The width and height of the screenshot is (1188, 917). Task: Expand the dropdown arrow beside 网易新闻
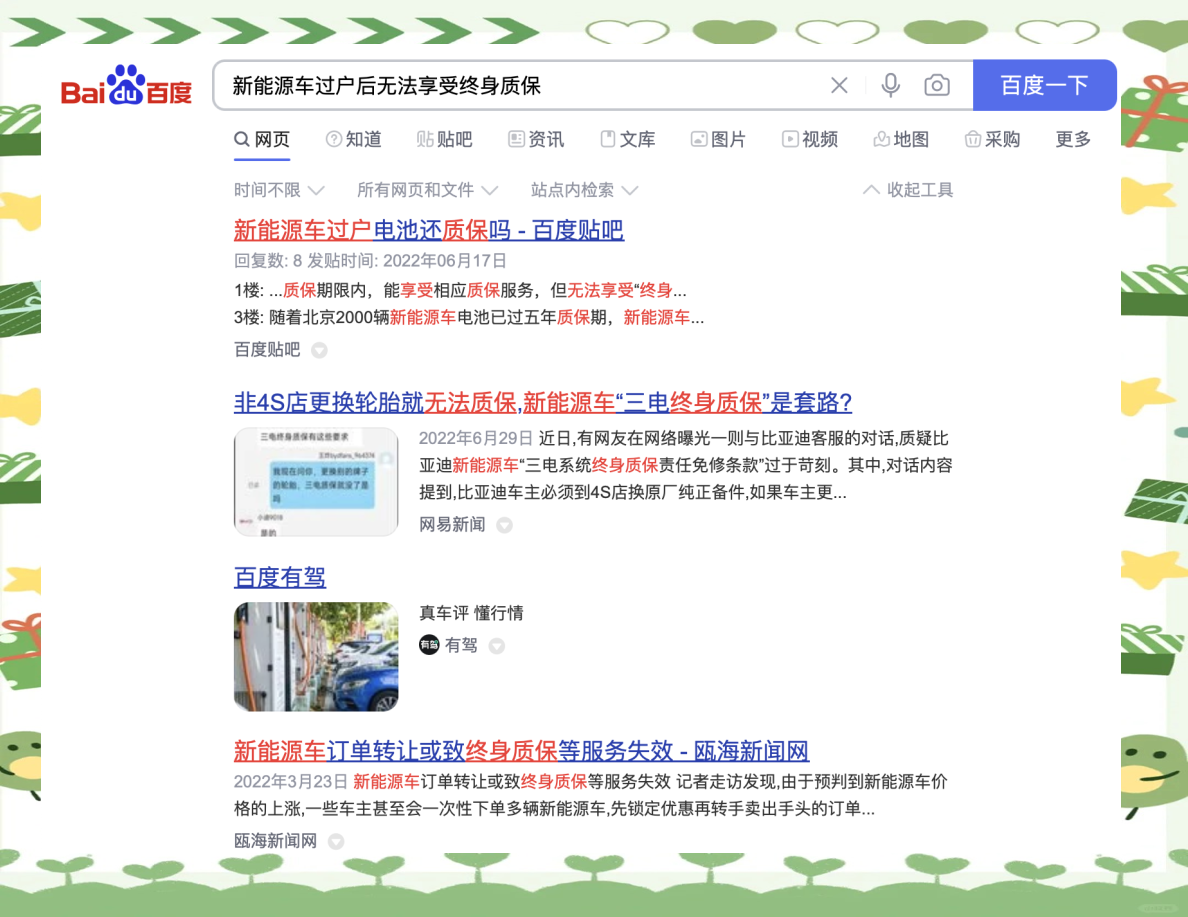[x=505, y=525]
